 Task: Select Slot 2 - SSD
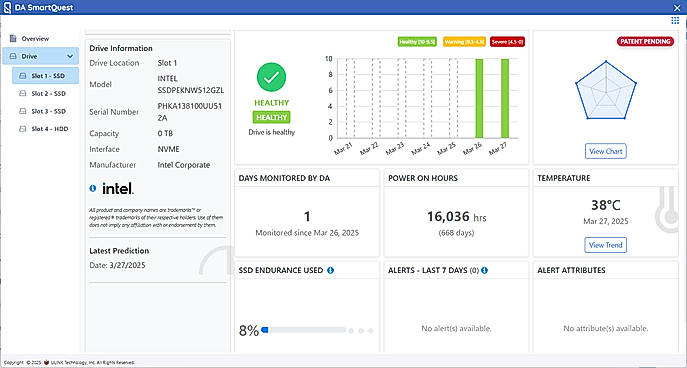pyautogui.click(x=46, y=94)
